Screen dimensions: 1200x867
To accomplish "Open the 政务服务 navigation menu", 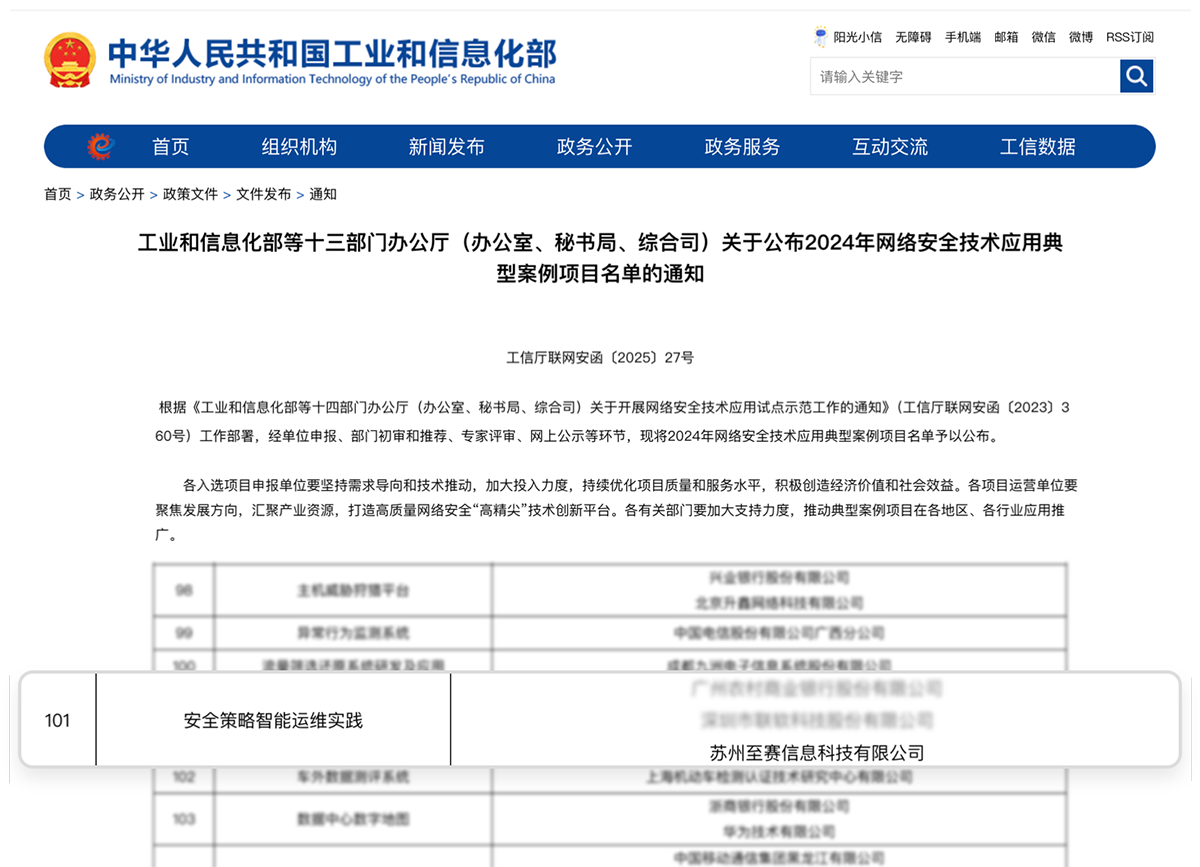I will click(x=742, y=147).
